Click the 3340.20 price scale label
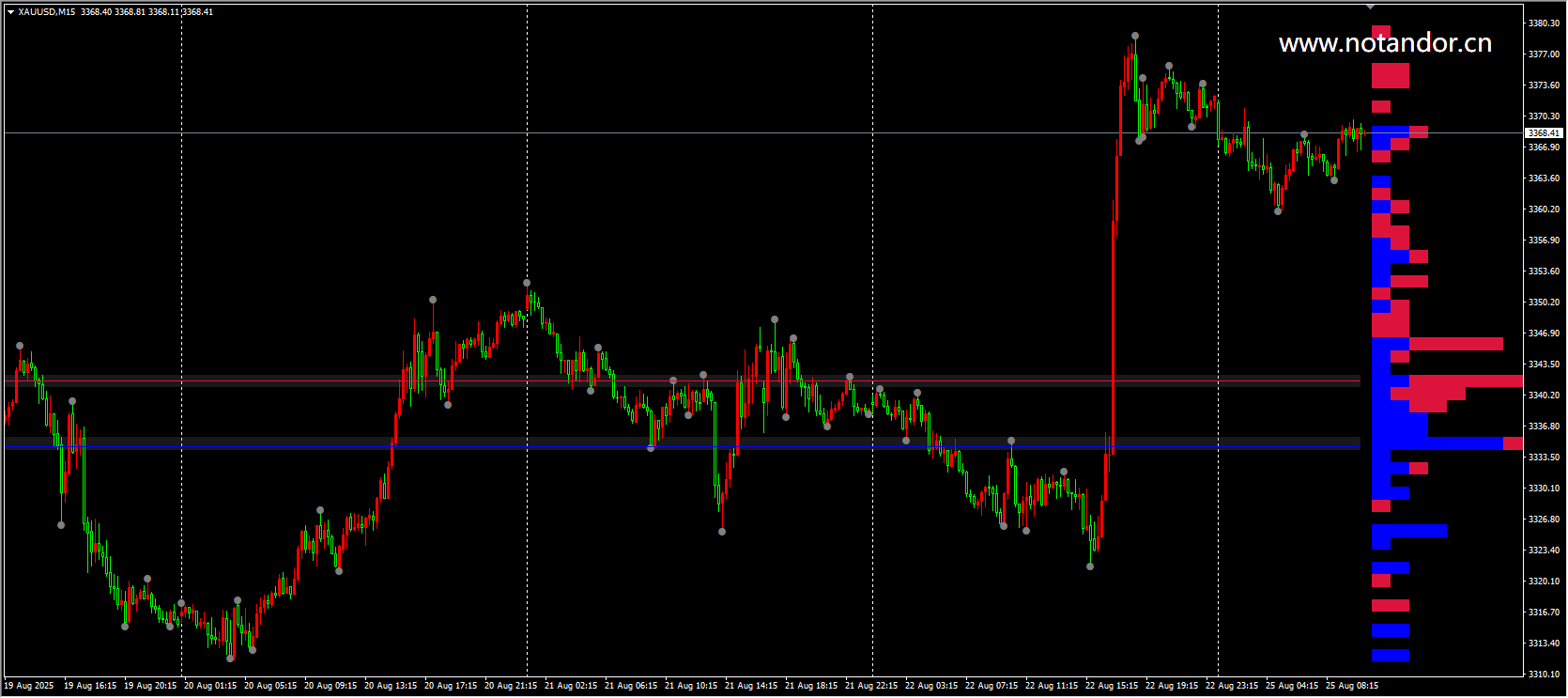 (x=1545, y=396)
